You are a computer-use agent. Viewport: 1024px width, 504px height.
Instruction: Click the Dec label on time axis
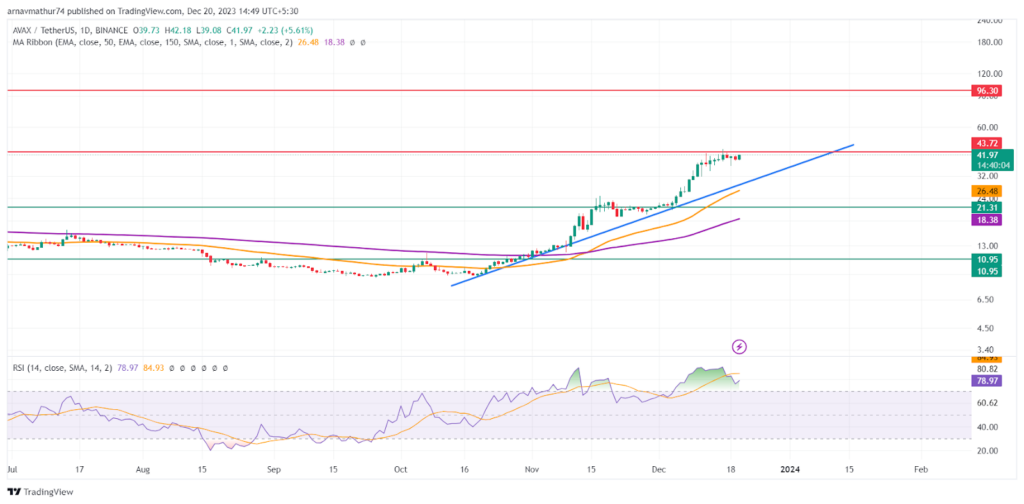[x=660, y=469]
